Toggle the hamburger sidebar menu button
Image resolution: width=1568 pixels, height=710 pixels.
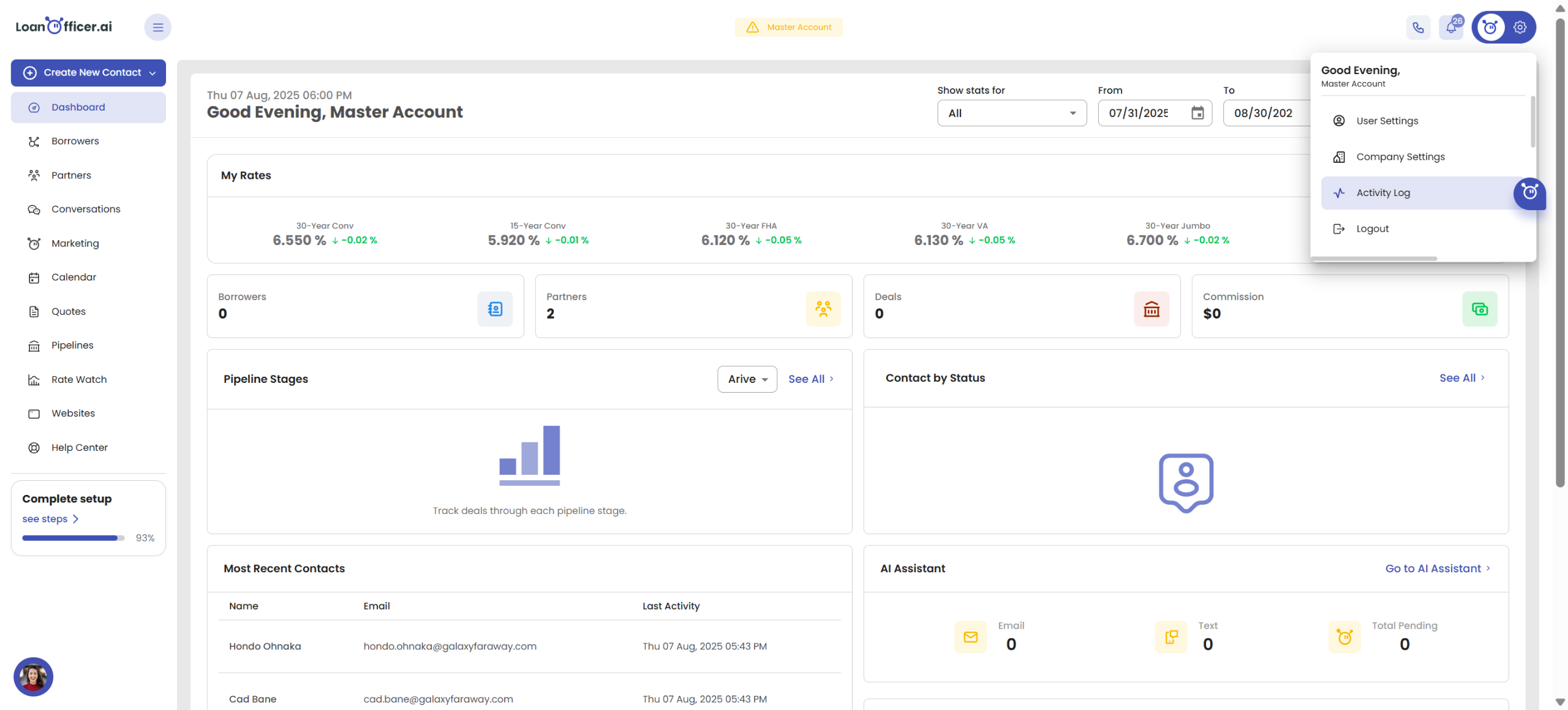157,28
